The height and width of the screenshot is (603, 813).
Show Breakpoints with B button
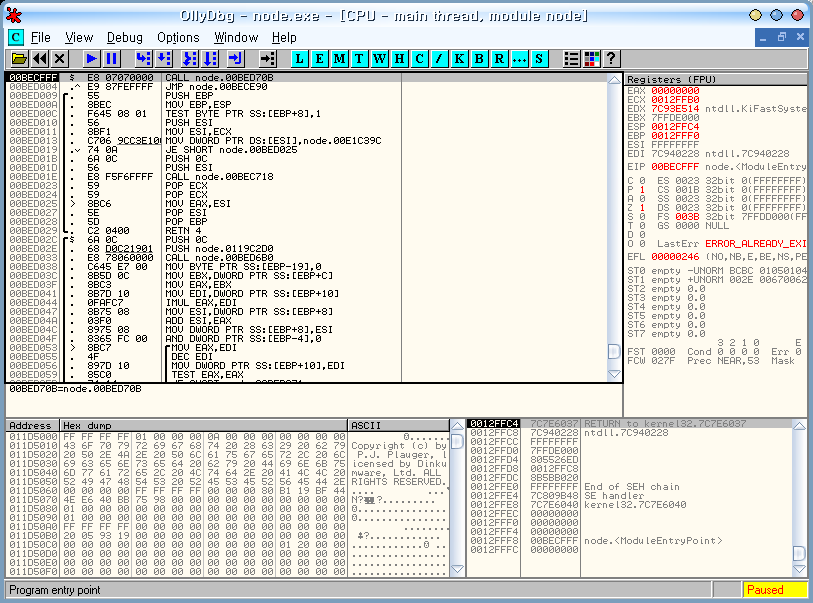(479, 59)
